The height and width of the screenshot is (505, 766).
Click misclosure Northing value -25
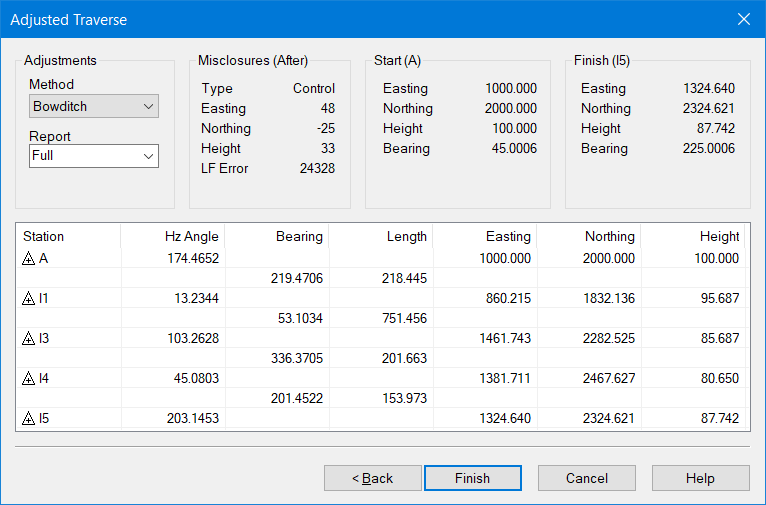click(x=326, y=128)
